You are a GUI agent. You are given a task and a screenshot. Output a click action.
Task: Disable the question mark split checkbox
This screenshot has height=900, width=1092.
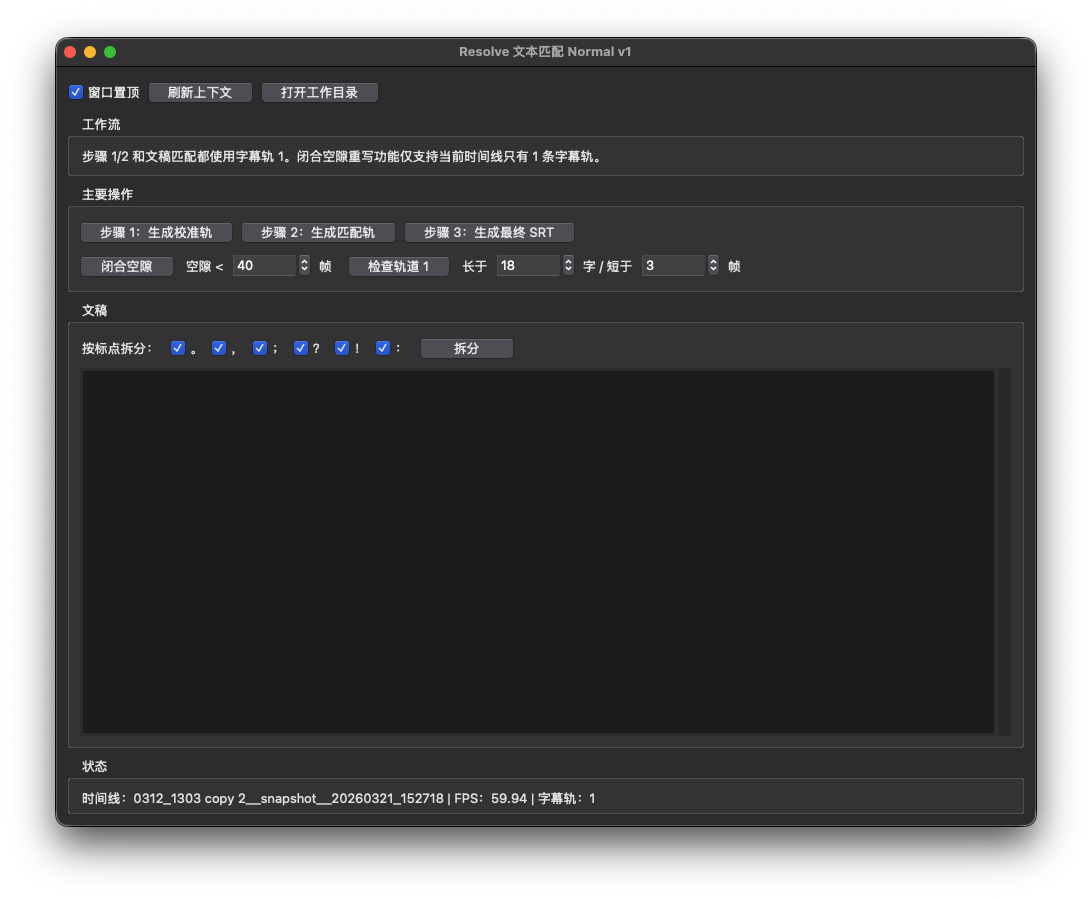coord(301,348)
